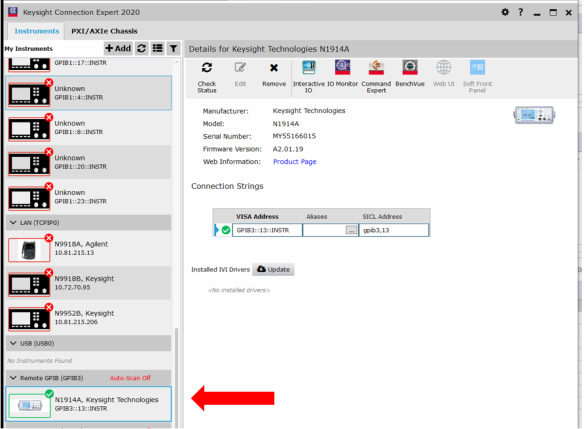Open the Product Page link
The image size is (584, 429).
295,162
